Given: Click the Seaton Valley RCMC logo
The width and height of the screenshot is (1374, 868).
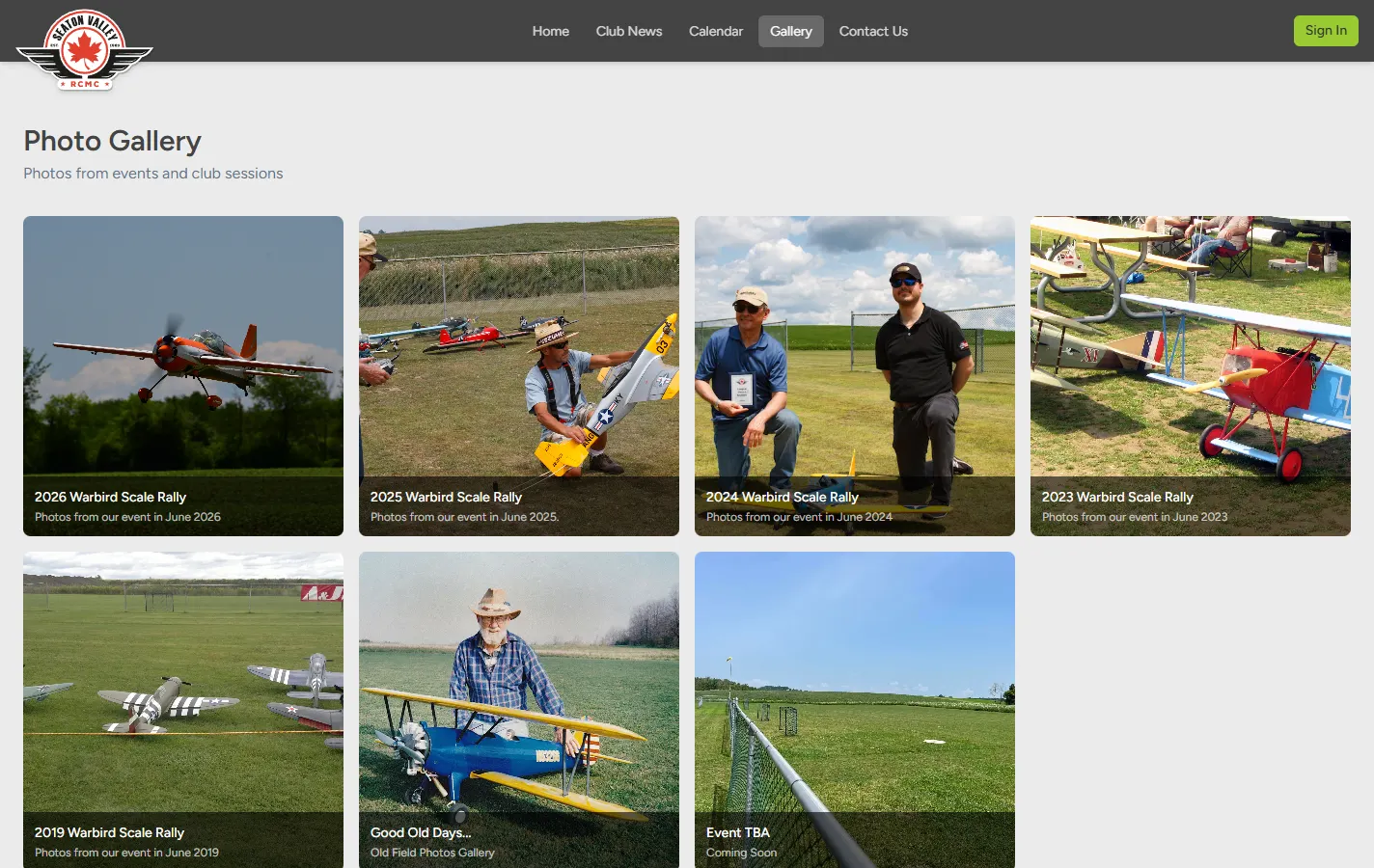Looking at the screenshot, I should tap(85, 50).
